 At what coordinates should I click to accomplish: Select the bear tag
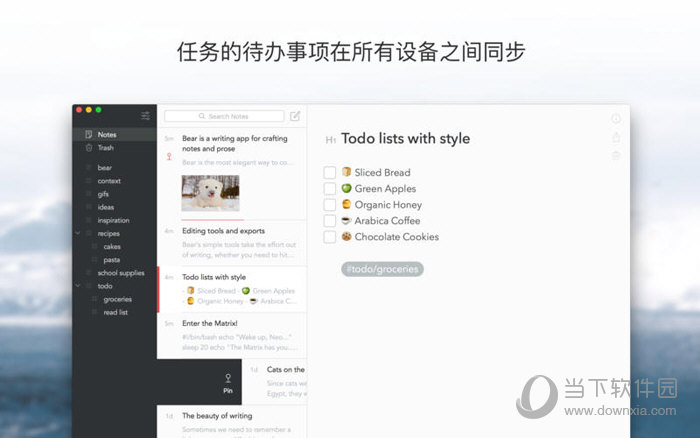tap(105, 168)
